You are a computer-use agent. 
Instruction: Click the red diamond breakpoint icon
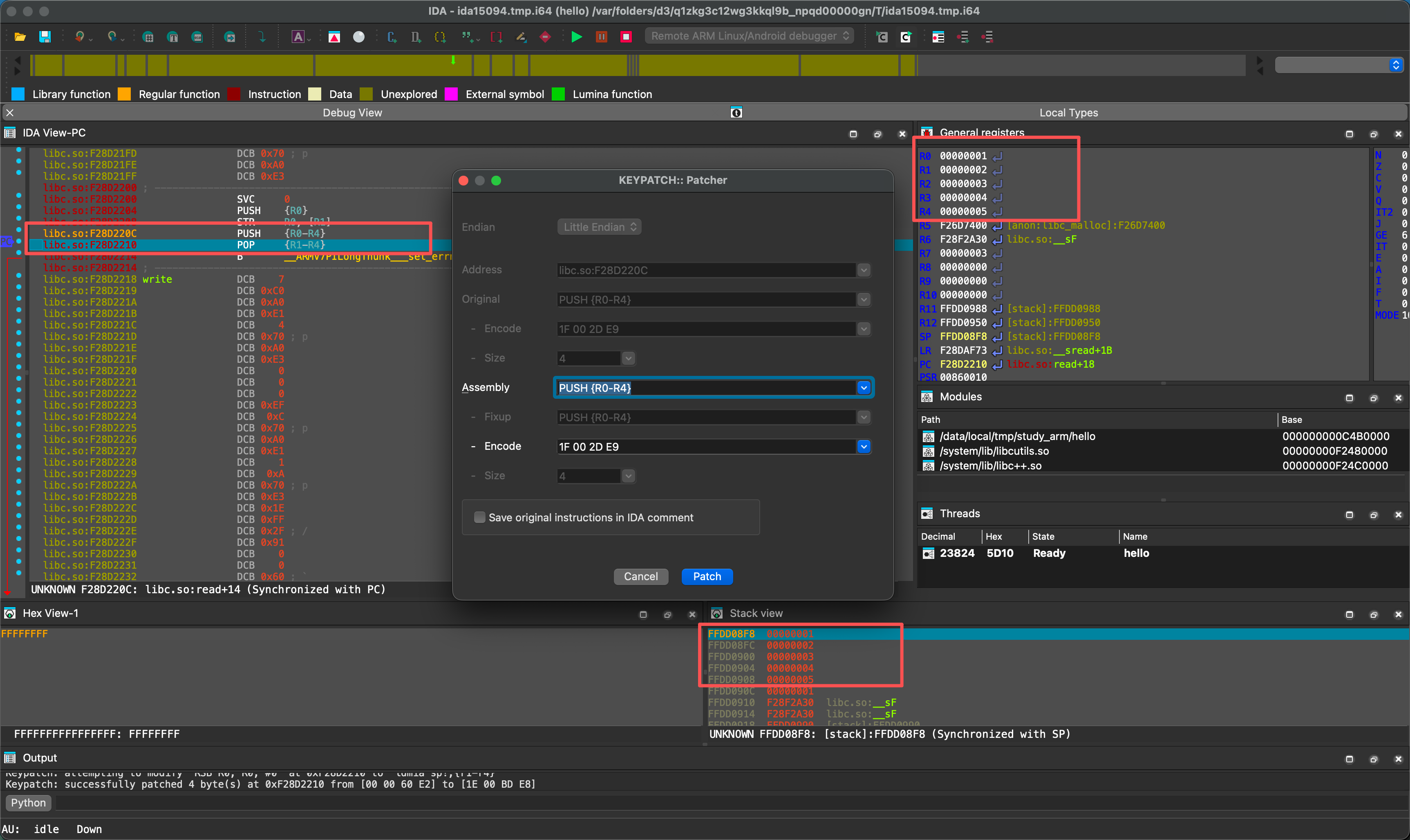point(545,37)
